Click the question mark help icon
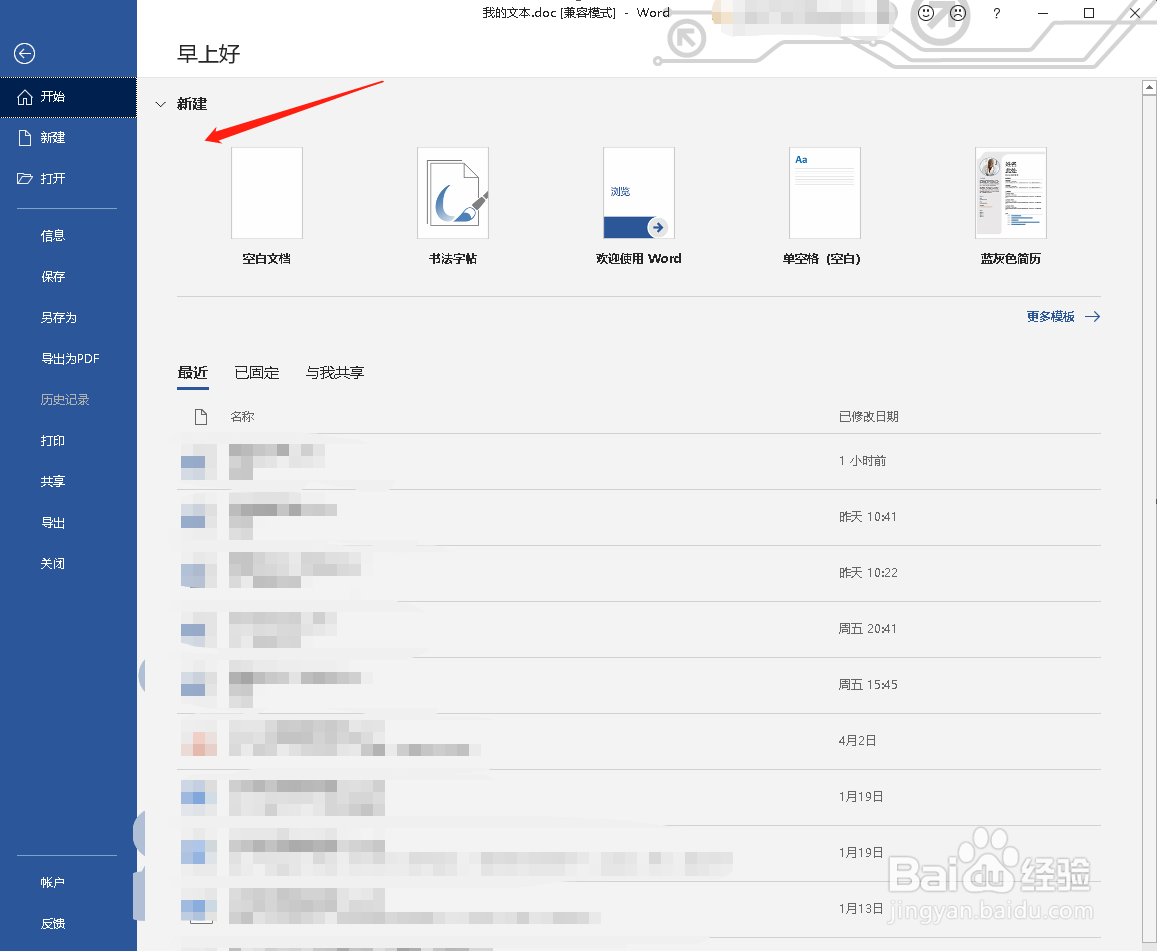This screenshot has height=951, width=1157. [997, 13]
